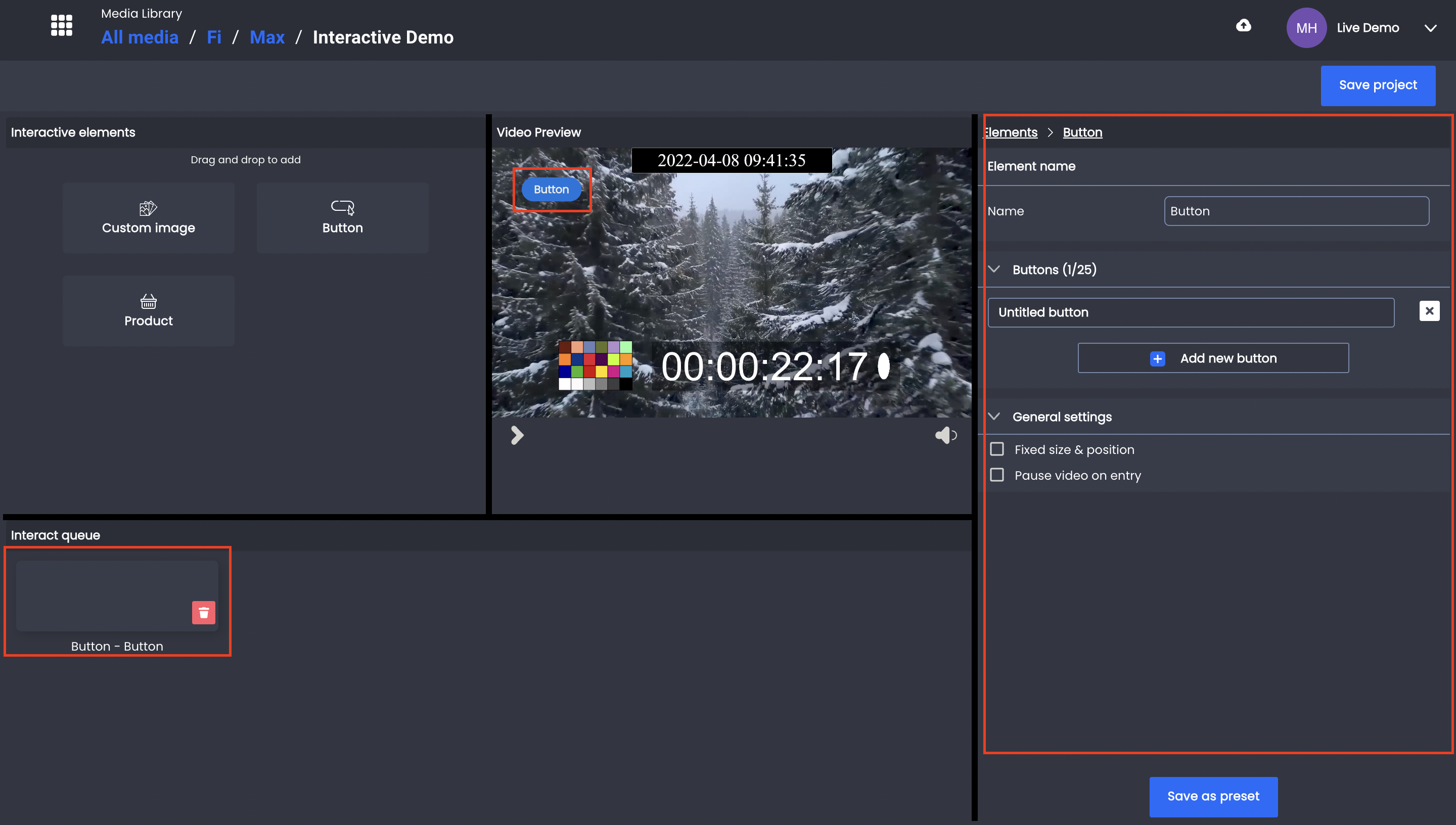Play the video preview

tap(517, 435)
